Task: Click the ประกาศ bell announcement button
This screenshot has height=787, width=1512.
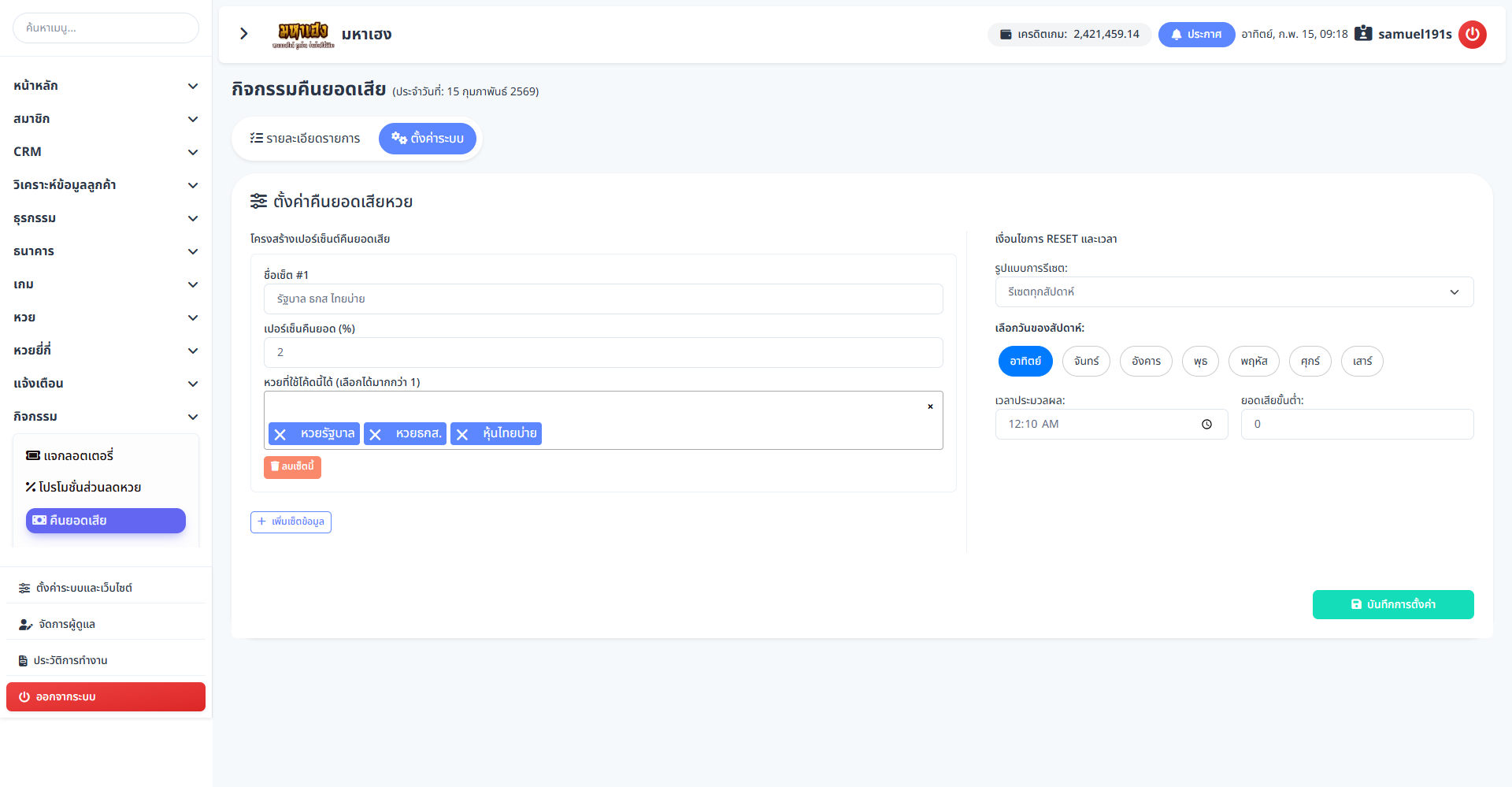Action: (x=1195, y=34)
